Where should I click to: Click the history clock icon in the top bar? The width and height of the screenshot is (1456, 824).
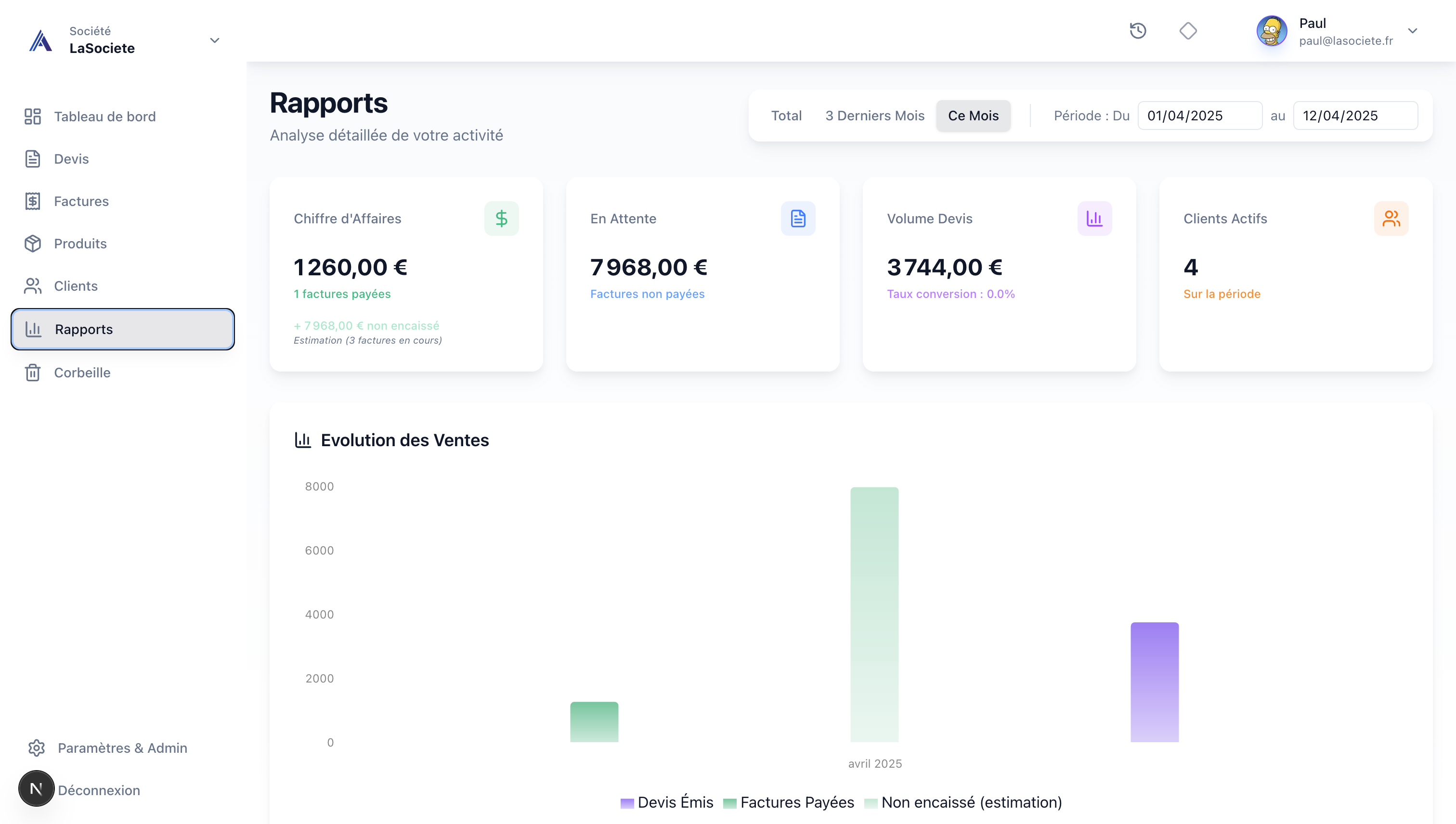(1138, 31)
